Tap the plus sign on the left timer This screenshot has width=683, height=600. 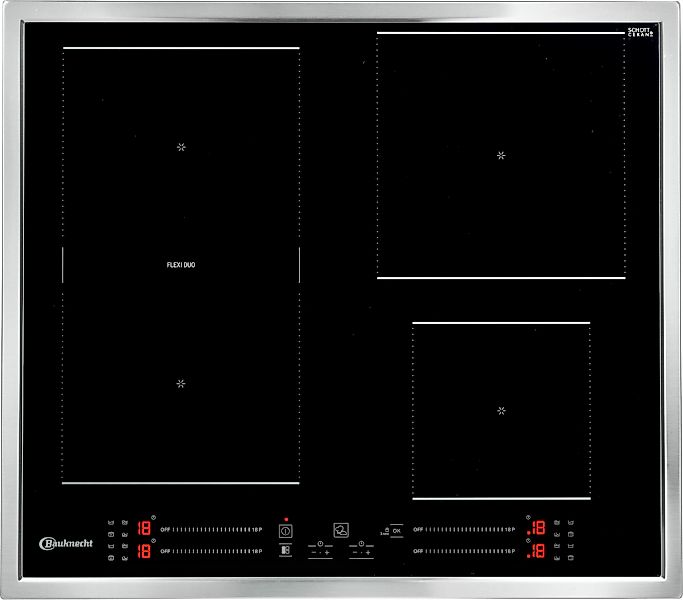[x=327, y=552]
